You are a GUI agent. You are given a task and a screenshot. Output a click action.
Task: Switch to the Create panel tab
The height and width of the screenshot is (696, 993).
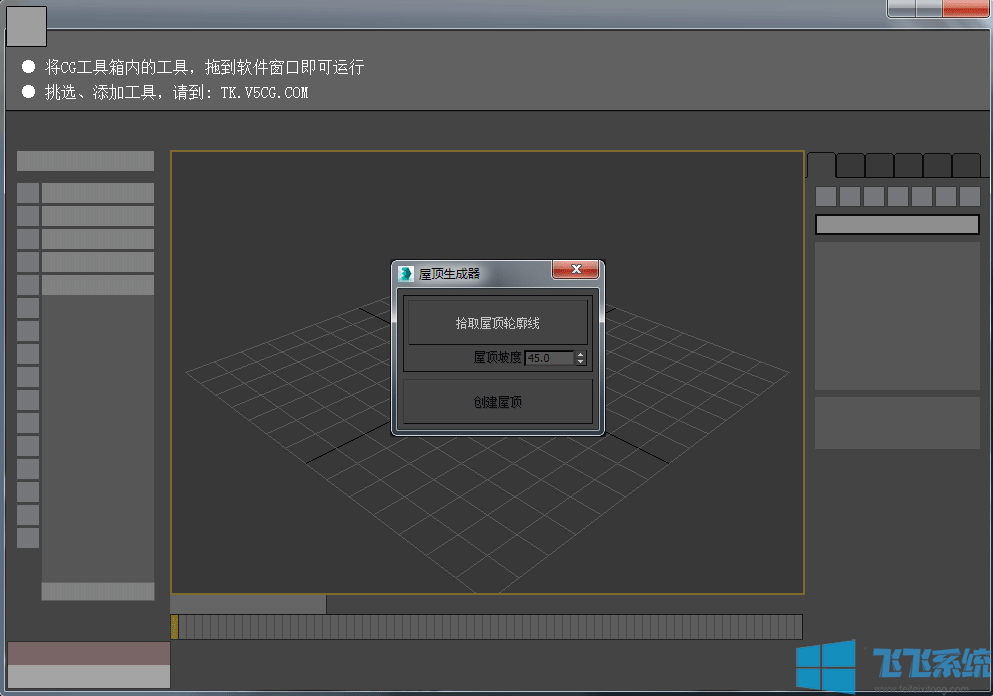pos(822,165)
